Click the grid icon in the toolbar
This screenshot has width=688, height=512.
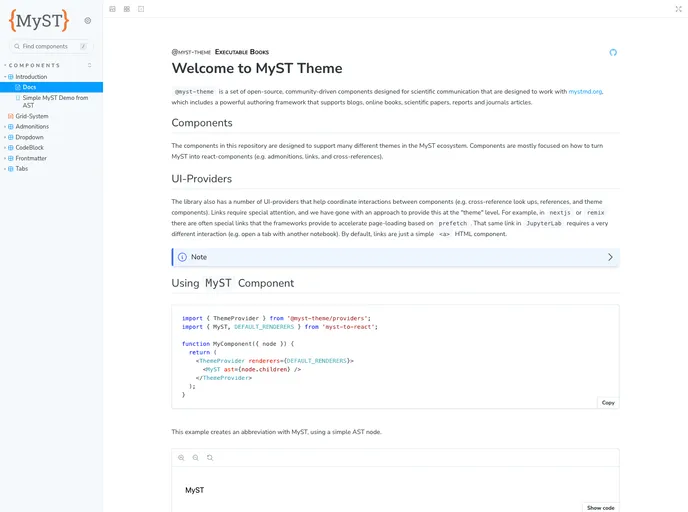[x=126, y=9]
